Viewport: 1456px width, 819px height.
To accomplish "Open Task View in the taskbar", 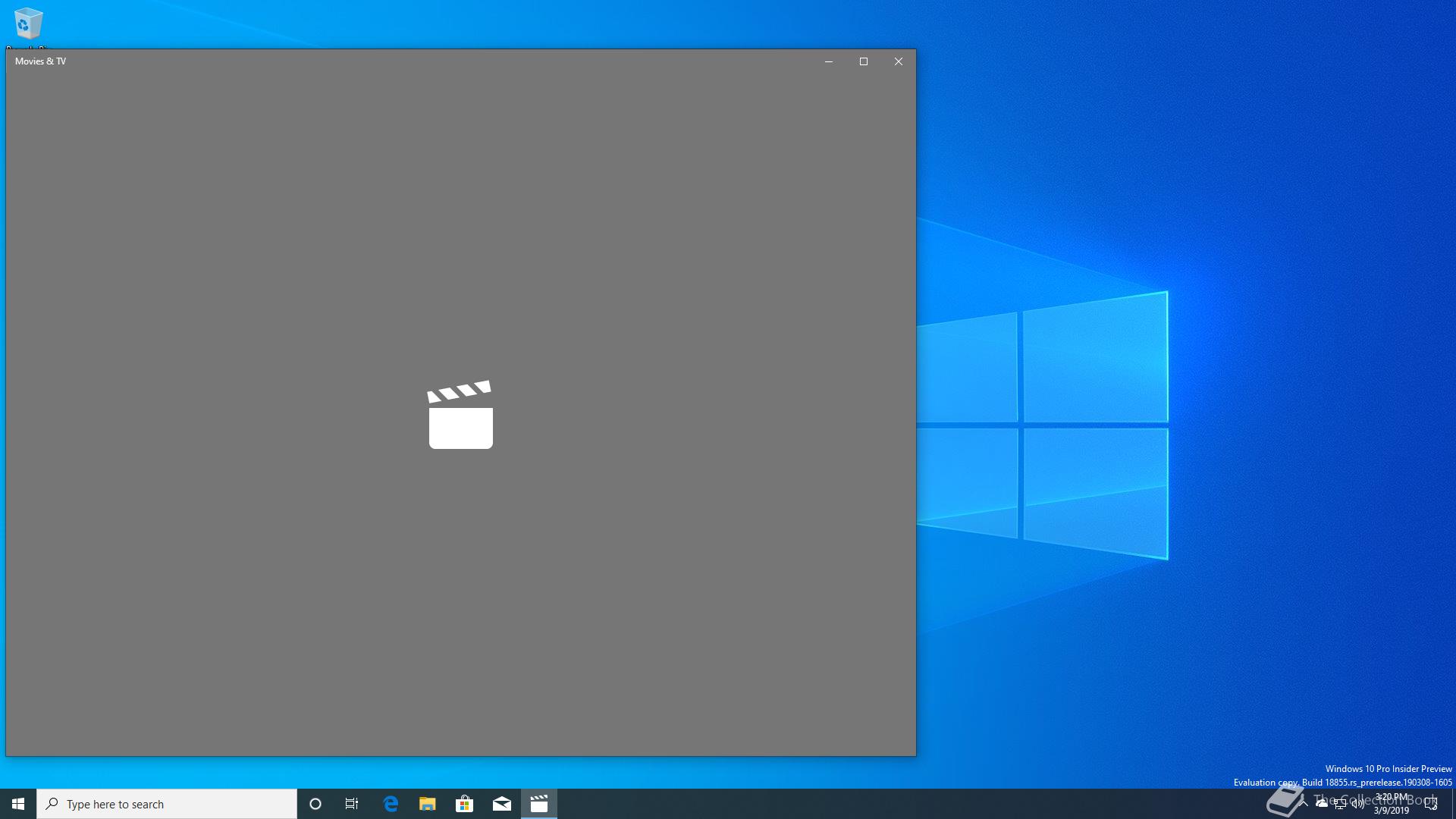I will (x=352, y=804).
